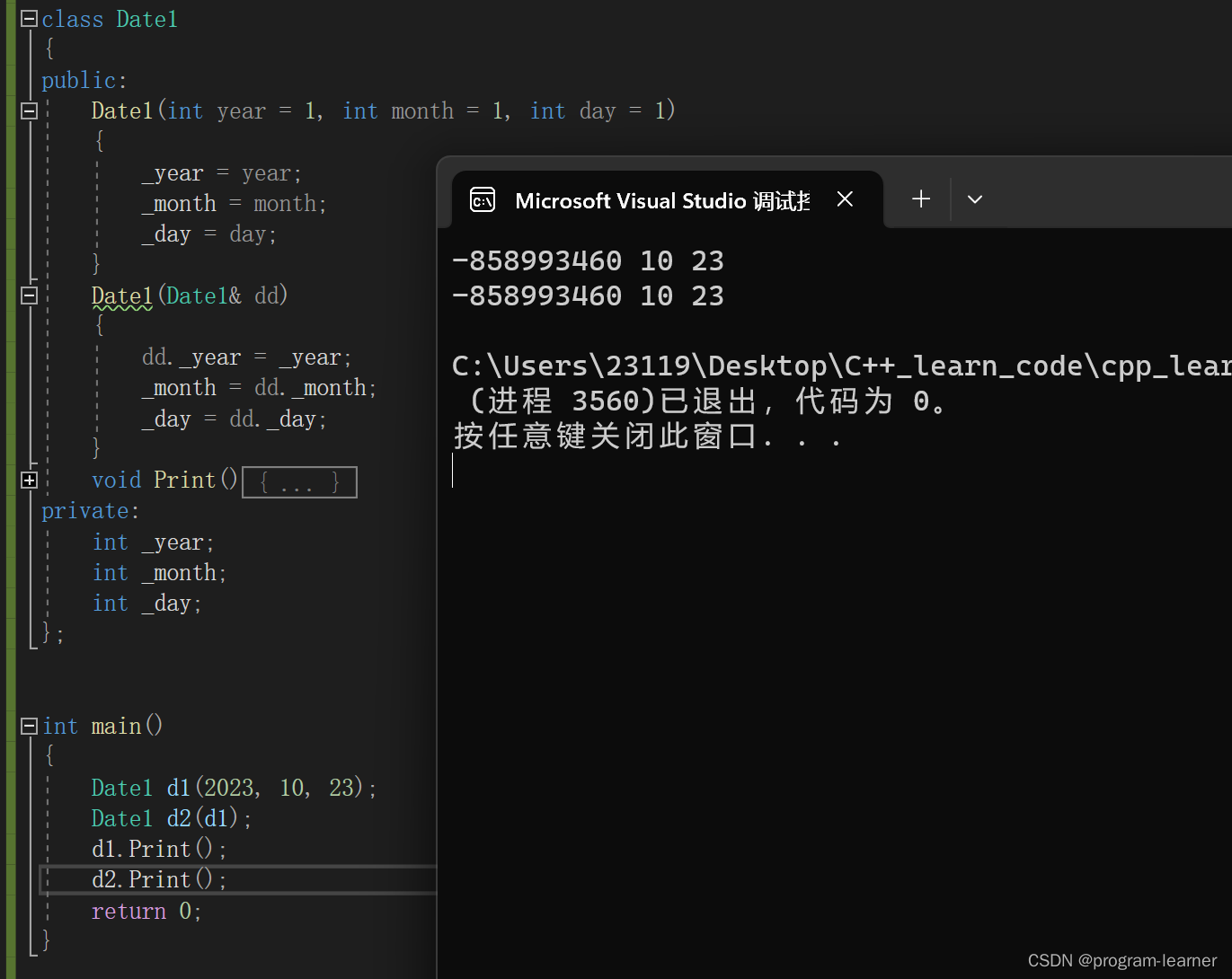The image size is (1232, 979).
Task: Click the highlighted line 'd2.Print();'
Action: click(159, 879)
